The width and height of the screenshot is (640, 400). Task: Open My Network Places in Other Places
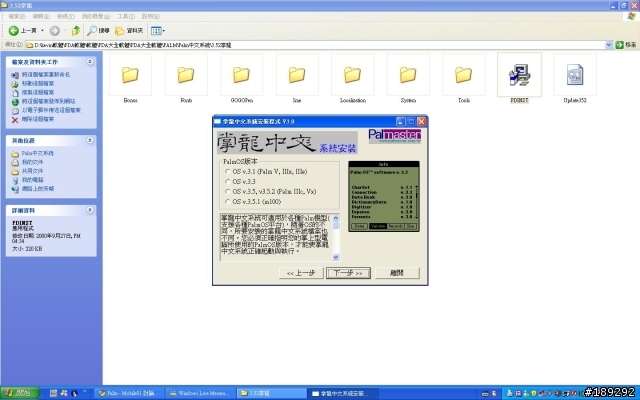[38, 189]
